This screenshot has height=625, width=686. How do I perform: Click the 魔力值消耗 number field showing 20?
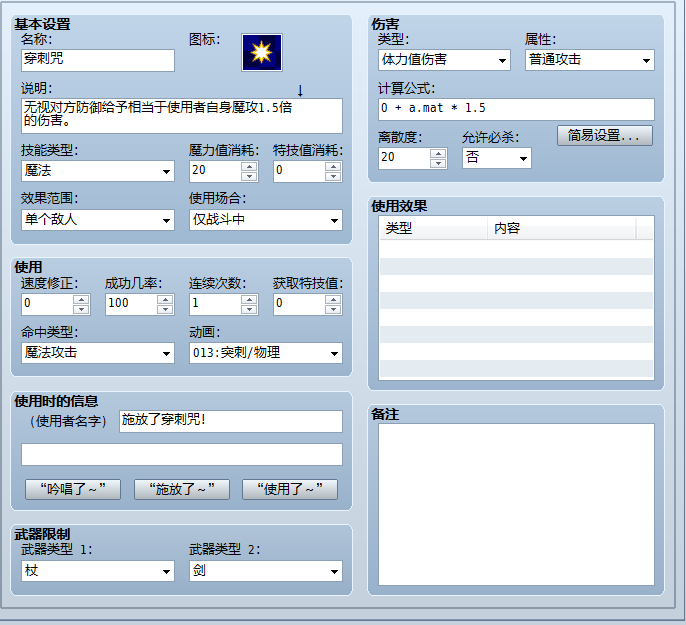click(215, 171)
